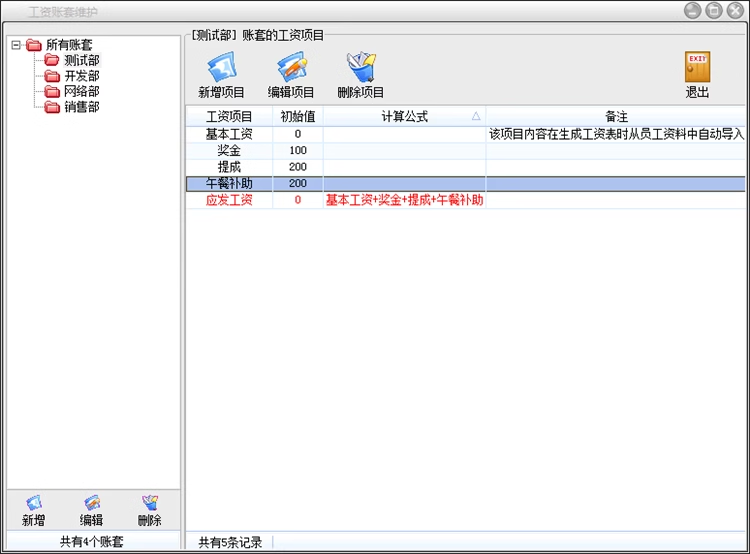Sort by 初始值 column header

298,116
